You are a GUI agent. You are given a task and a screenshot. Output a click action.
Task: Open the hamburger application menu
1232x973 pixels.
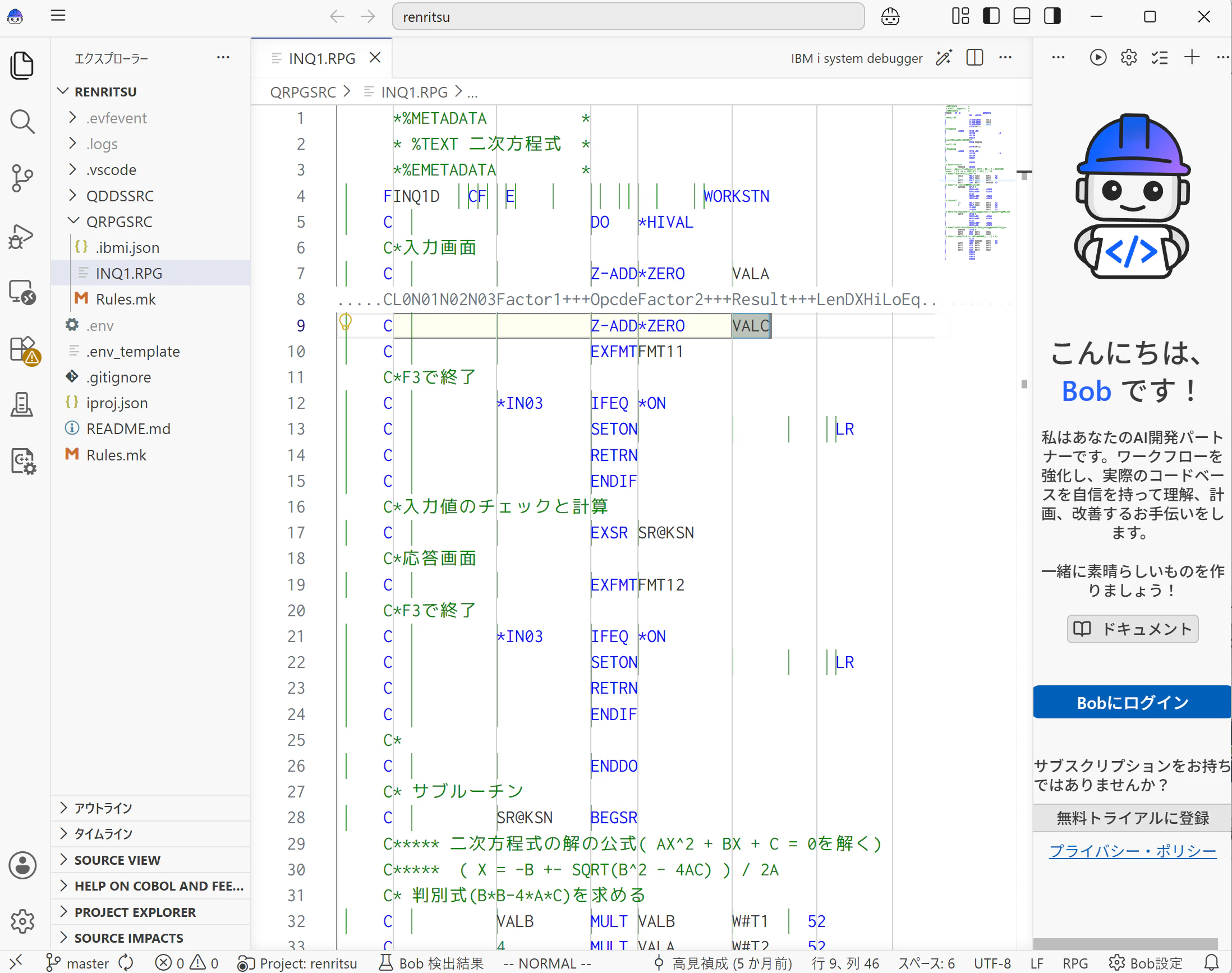pyautogui.click(x=58, y=16)
